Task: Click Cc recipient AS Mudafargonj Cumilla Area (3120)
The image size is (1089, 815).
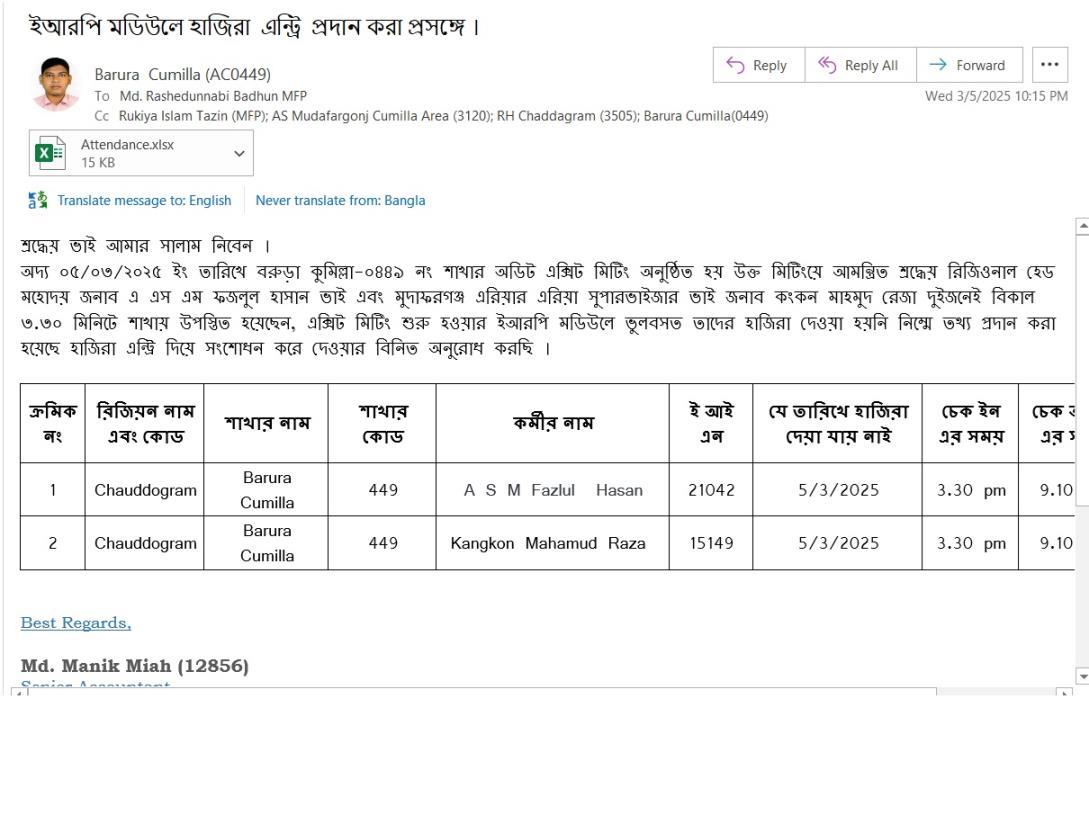Action: coord(381,116)
